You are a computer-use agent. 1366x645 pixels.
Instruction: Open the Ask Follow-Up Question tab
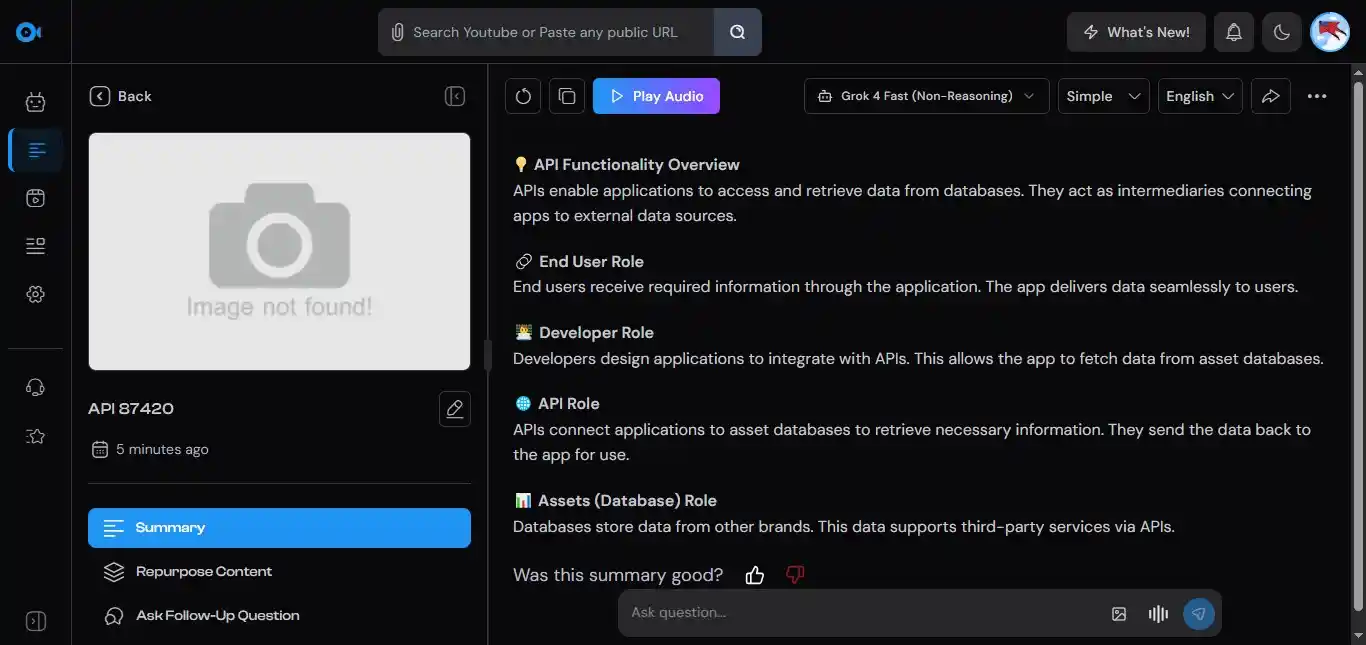(217, 616)
